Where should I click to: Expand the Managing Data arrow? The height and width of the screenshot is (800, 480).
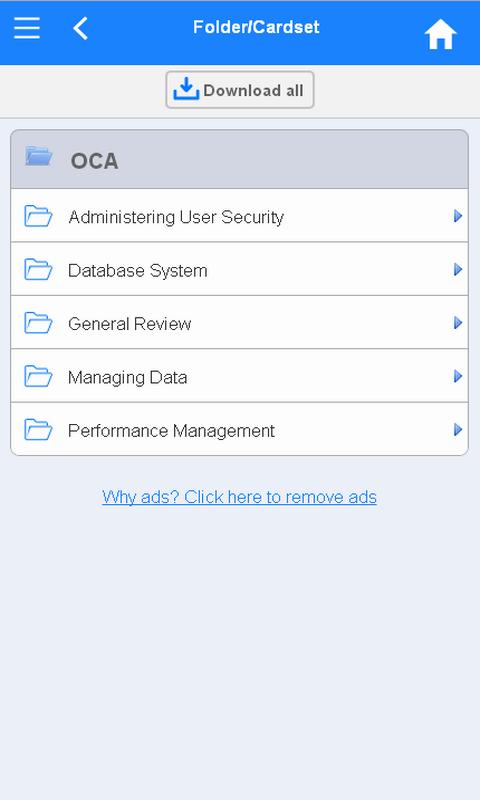click(x=458, y=377)
